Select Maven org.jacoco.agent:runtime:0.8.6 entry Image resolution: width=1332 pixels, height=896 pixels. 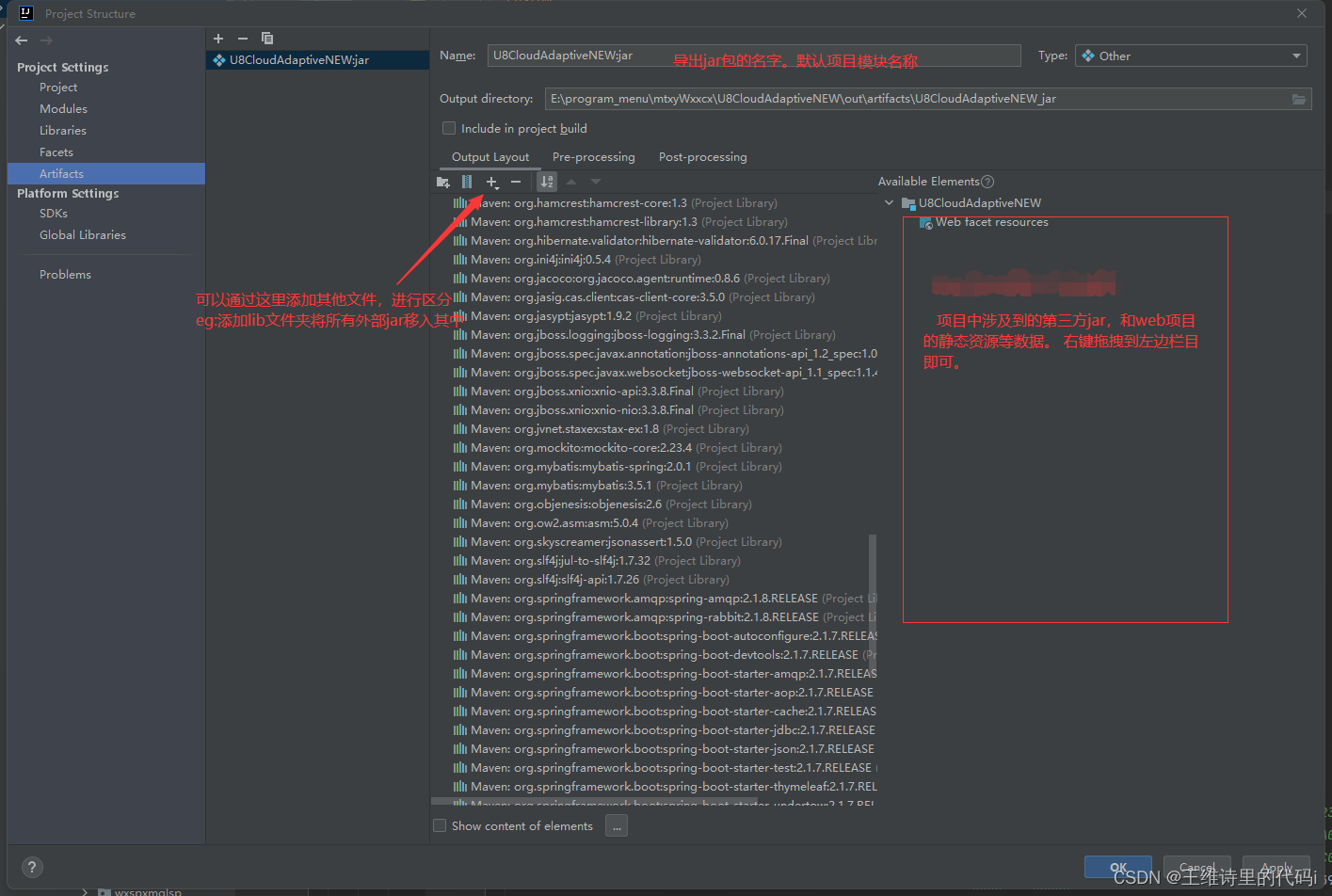click(x=641, y=279)
